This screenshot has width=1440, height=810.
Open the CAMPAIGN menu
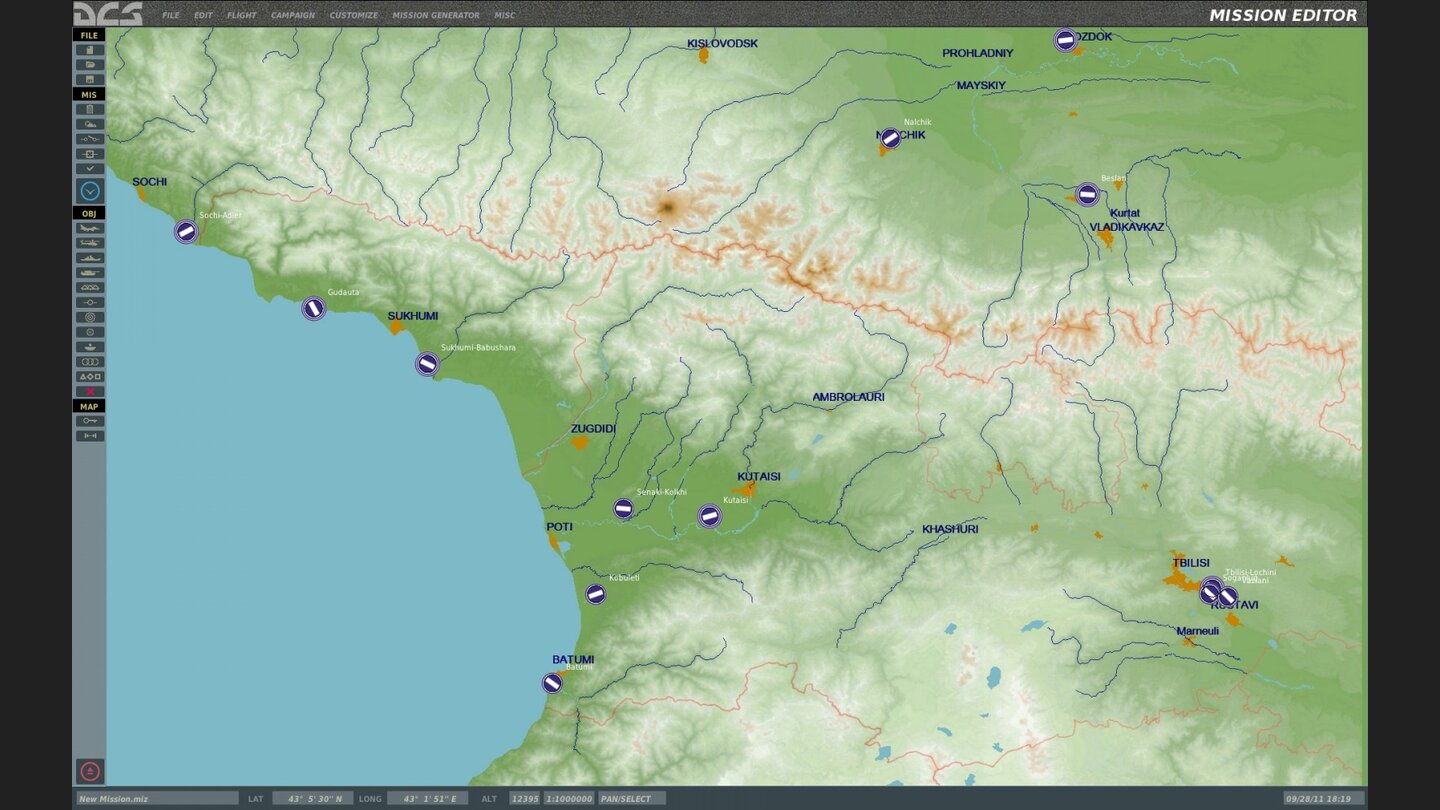pyautogui.click(x=293, y=15)
